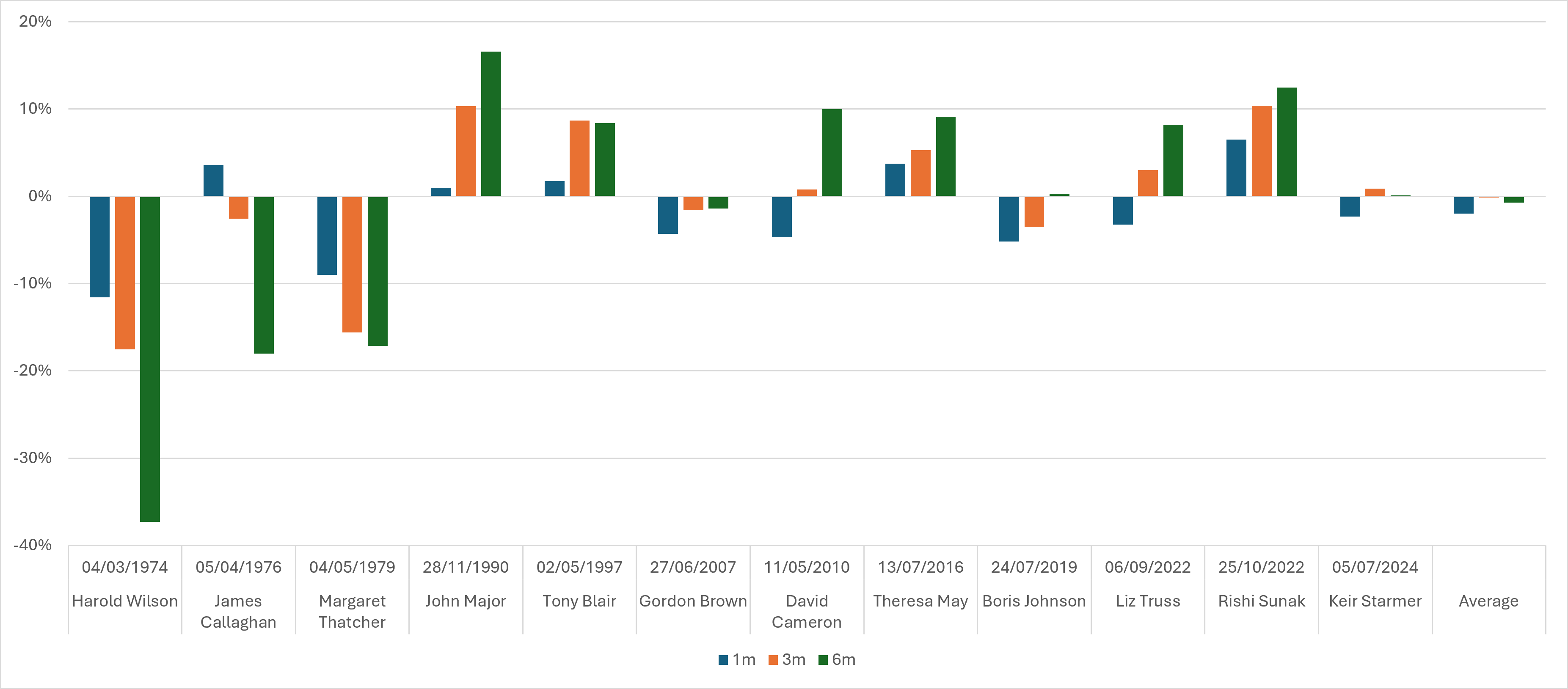Click the Margaret Thatcher category label
Viewport: 1568px width, 689px height.
[x=352, y=611]
